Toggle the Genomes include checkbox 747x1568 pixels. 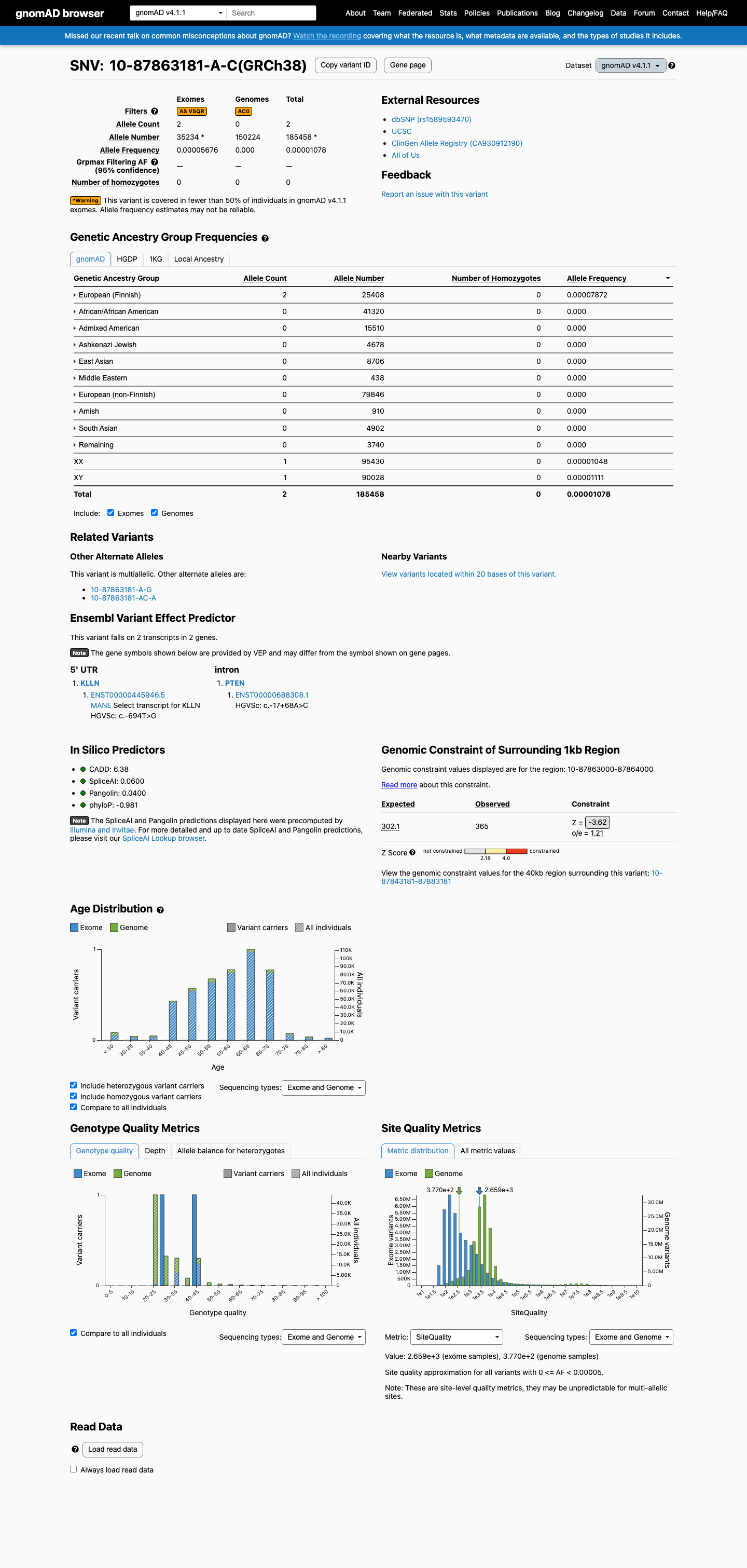[155, 512]
